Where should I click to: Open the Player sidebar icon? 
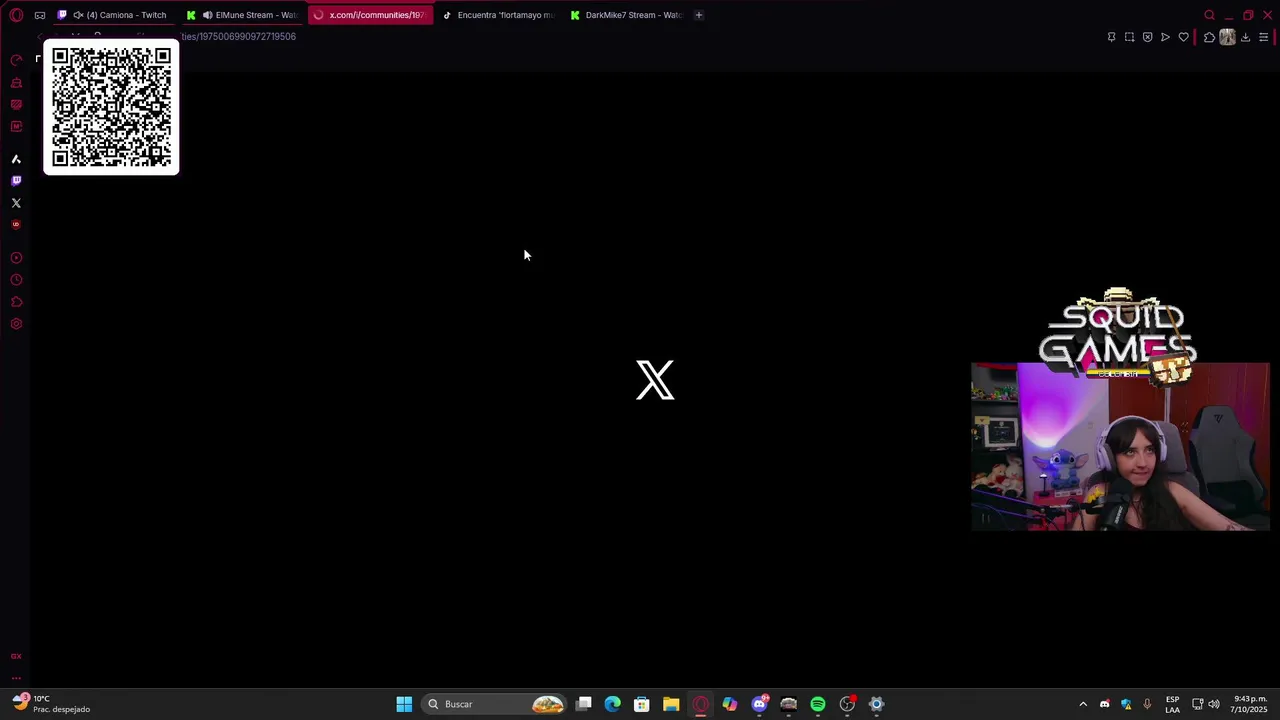[16, 258]
